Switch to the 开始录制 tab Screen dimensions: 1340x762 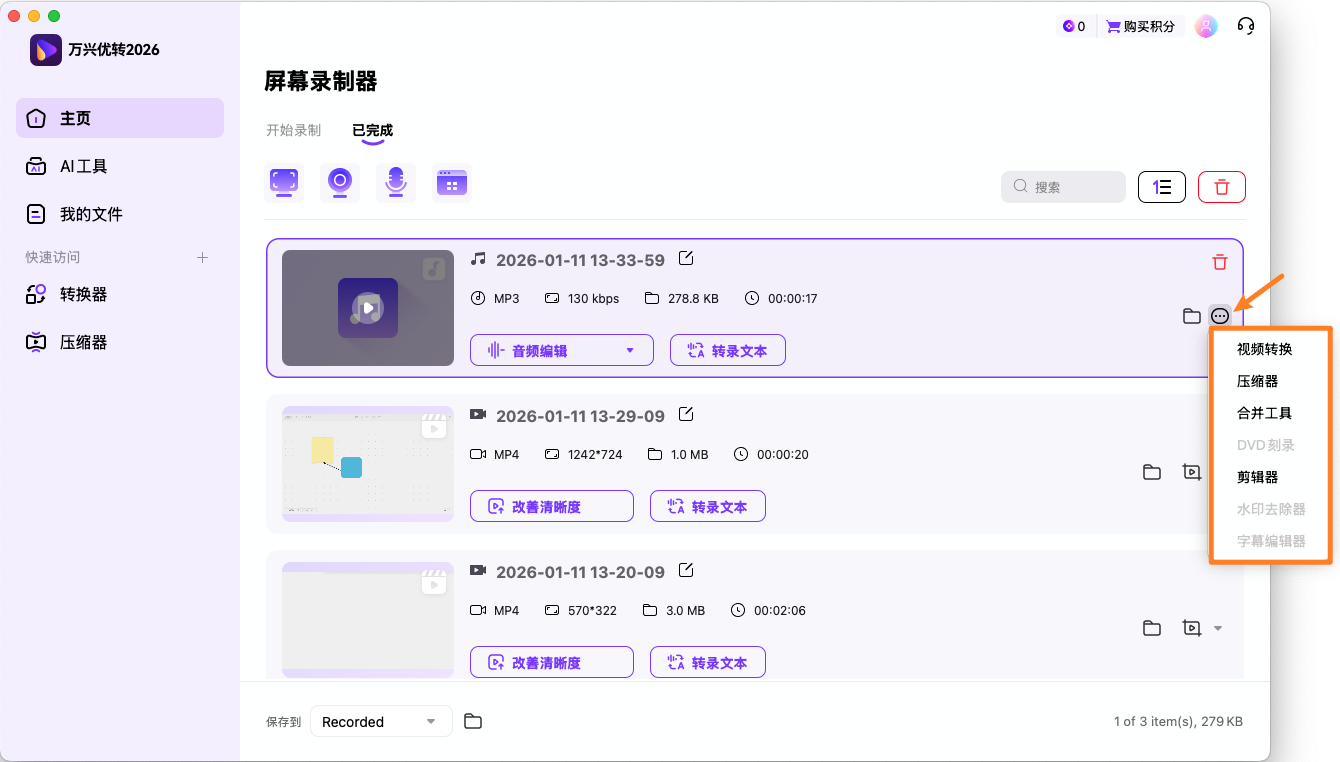[293, 130]
